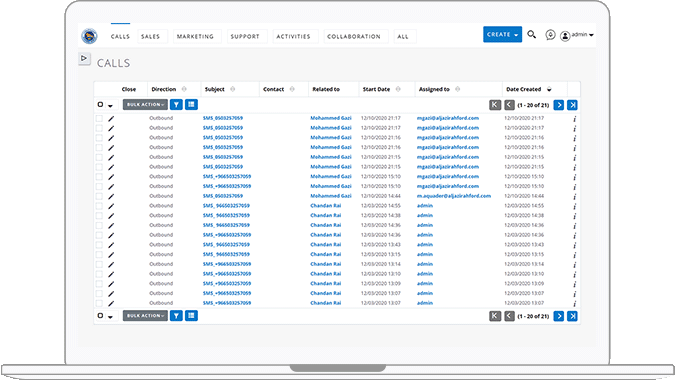Open column chooser icon in top toolbar
This screenshot has width=675, height=380.
[192, 105]
